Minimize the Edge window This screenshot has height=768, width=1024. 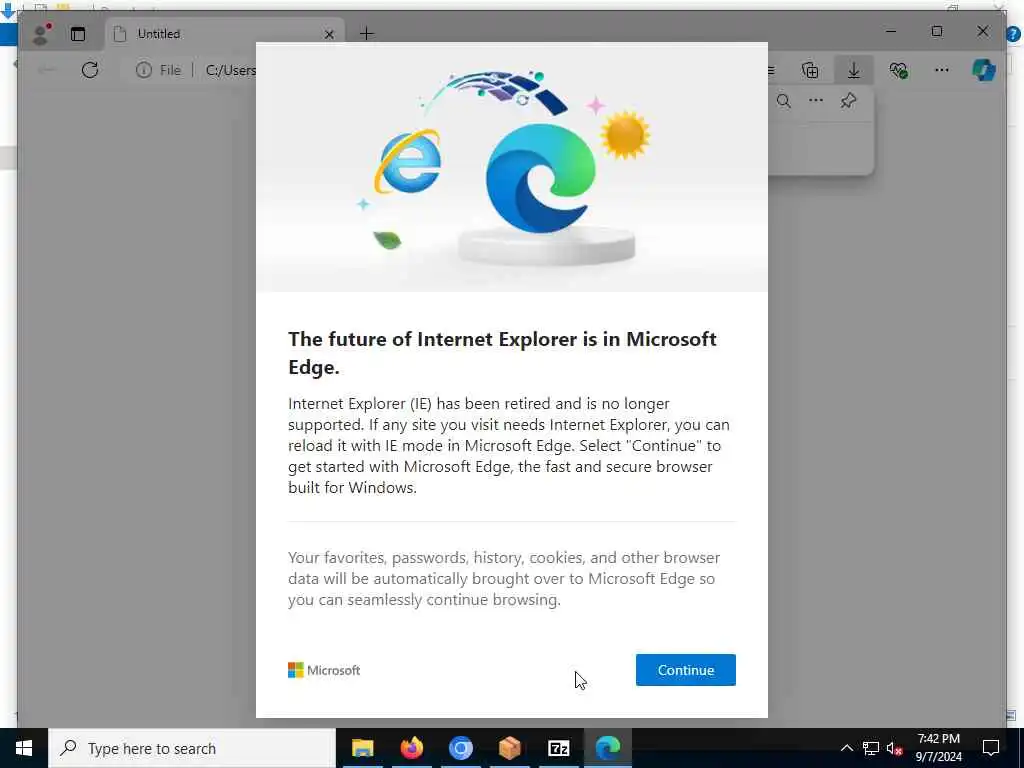pyautogui.click(x=891, y=31)
